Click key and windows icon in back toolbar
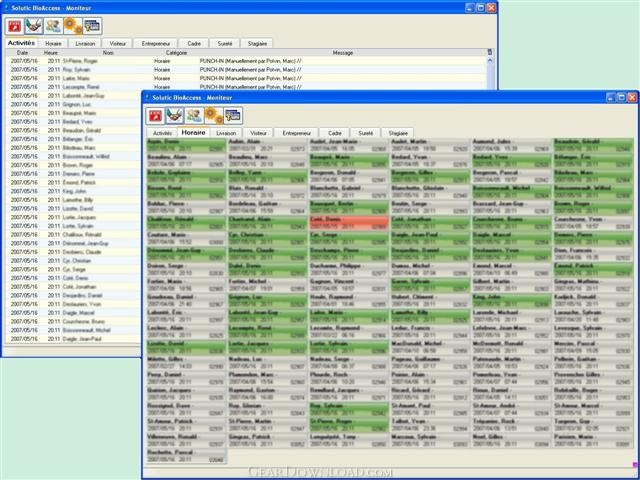 [x=92, y=26]
